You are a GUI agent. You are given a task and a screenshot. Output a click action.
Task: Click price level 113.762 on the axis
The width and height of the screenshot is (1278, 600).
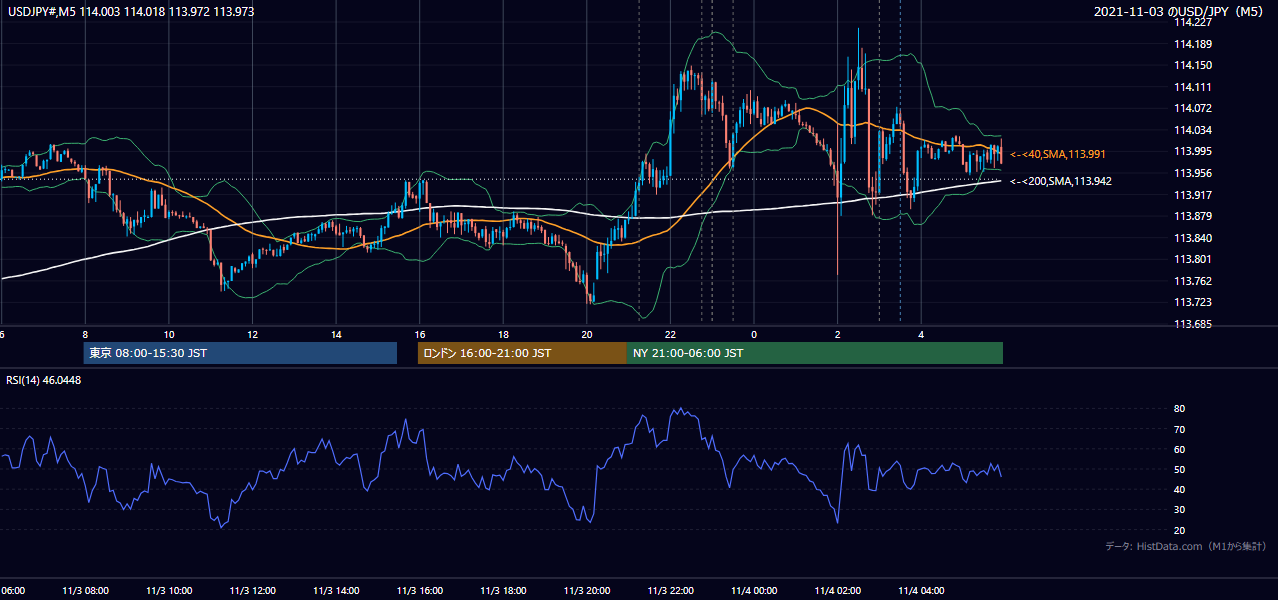point(1194,281)
